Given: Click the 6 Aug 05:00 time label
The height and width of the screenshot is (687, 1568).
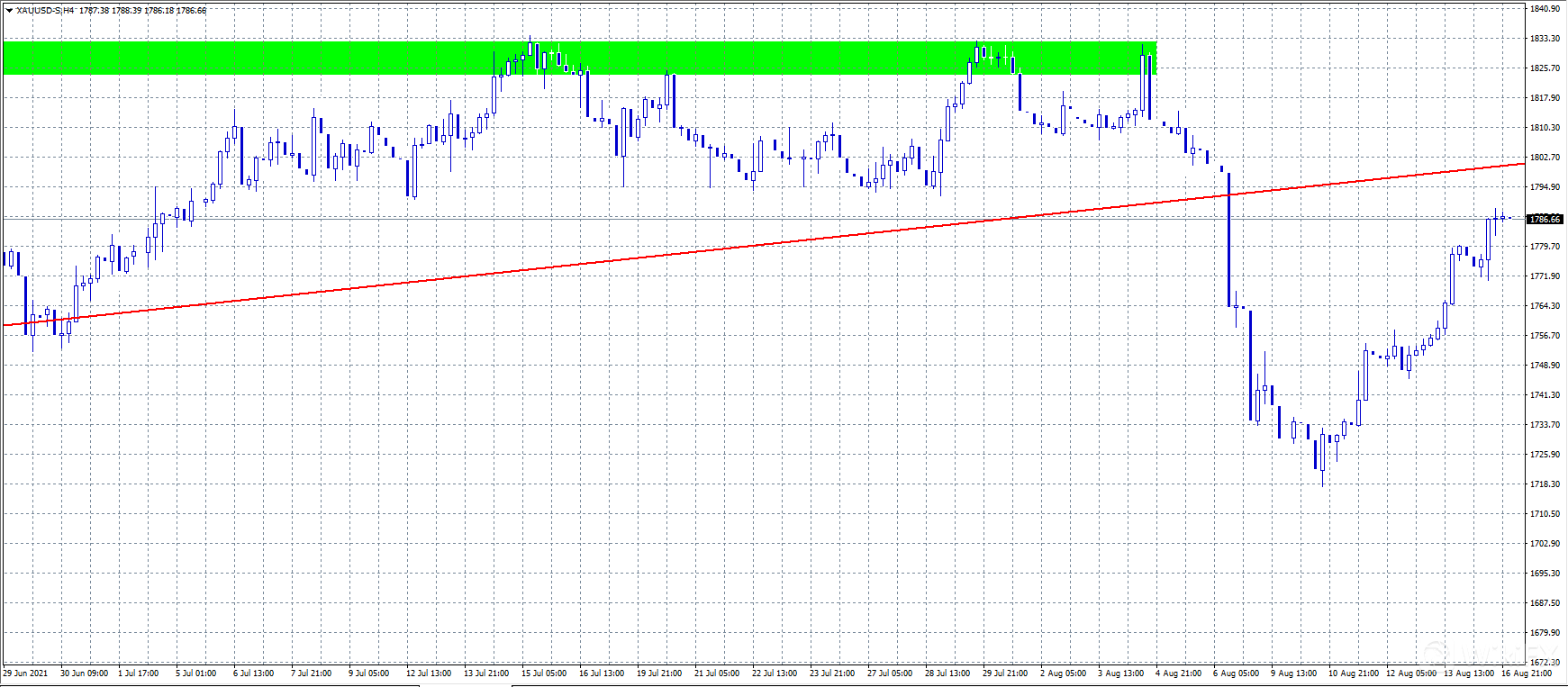Looking at the screenshot, I should pos(1236,673).
